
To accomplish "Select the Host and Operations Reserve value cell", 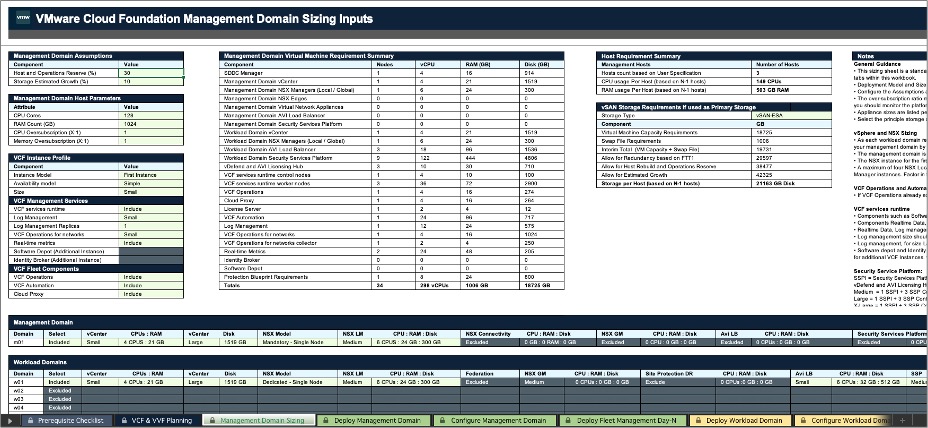I will (x=151, y=73).
